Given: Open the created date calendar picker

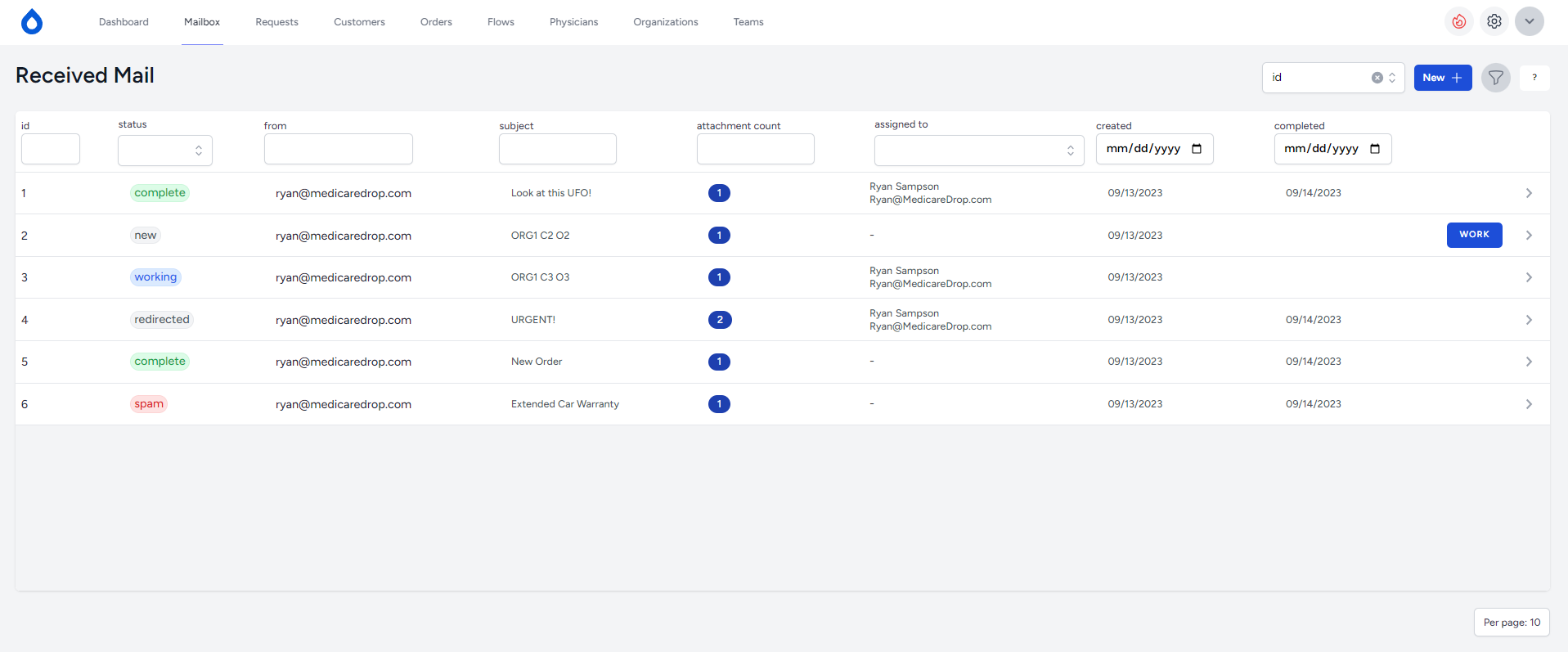Looking at the screenshot, I should [1197, 149].
